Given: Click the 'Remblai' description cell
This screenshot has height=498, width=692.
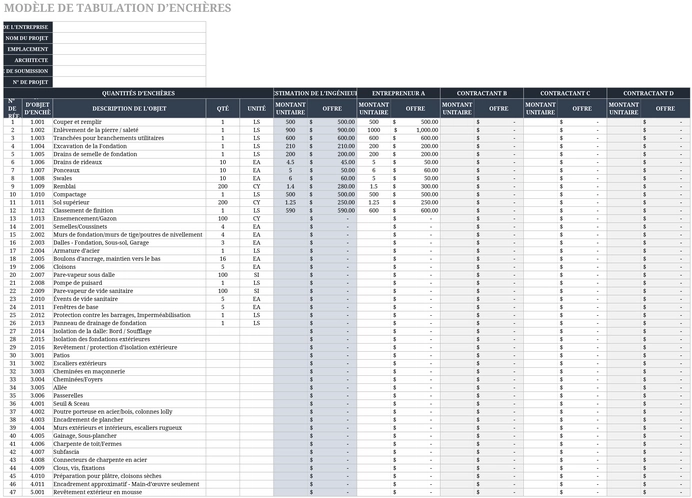Looking at the screenshot, I should pos(129,186).
